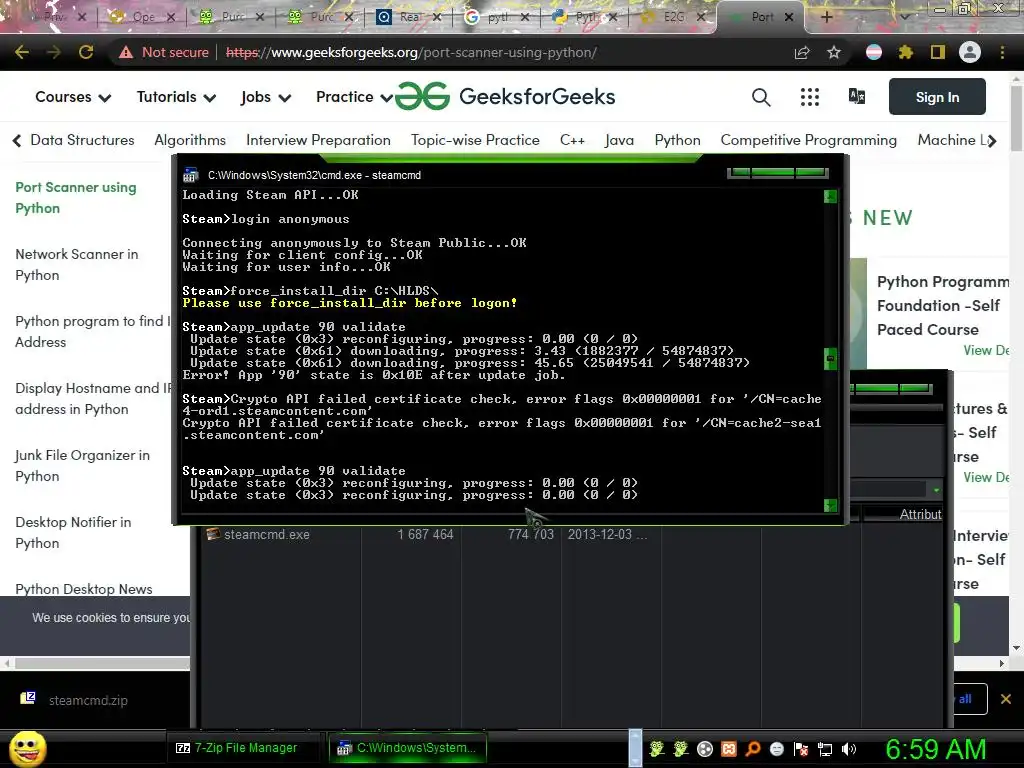Switch to the Rea browser tab
The width and height of the screenshot is (1024, 768).
click(409, 17)
